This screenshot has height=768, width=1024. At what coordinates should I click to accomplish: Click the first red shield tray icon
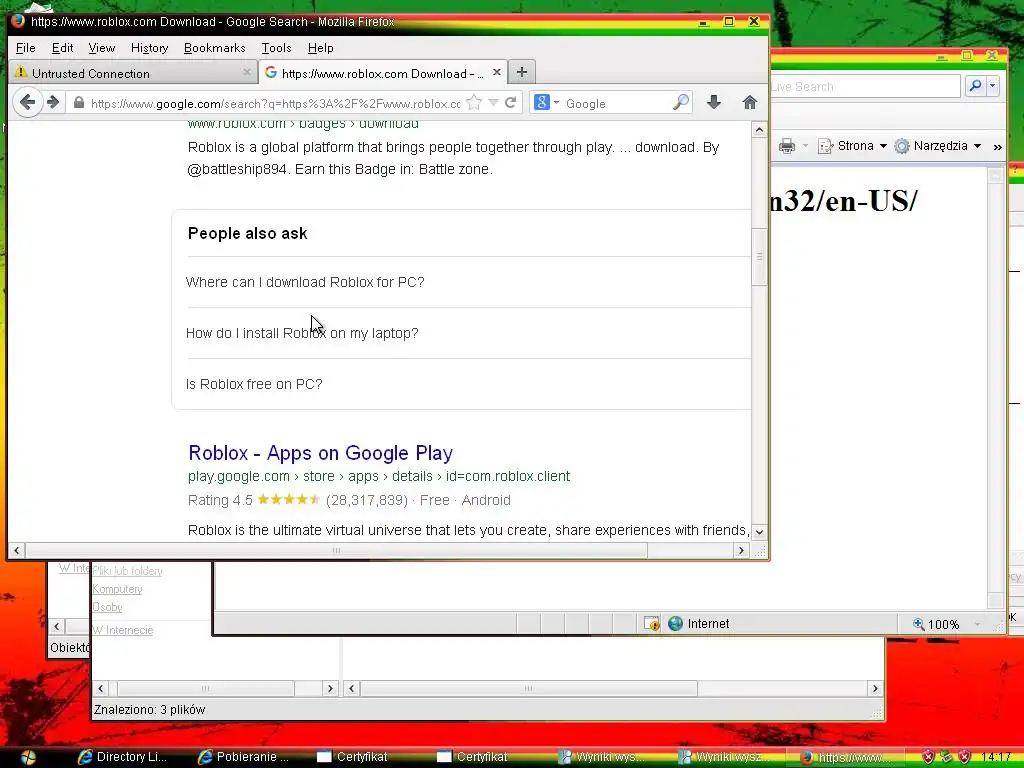(928, 757)
